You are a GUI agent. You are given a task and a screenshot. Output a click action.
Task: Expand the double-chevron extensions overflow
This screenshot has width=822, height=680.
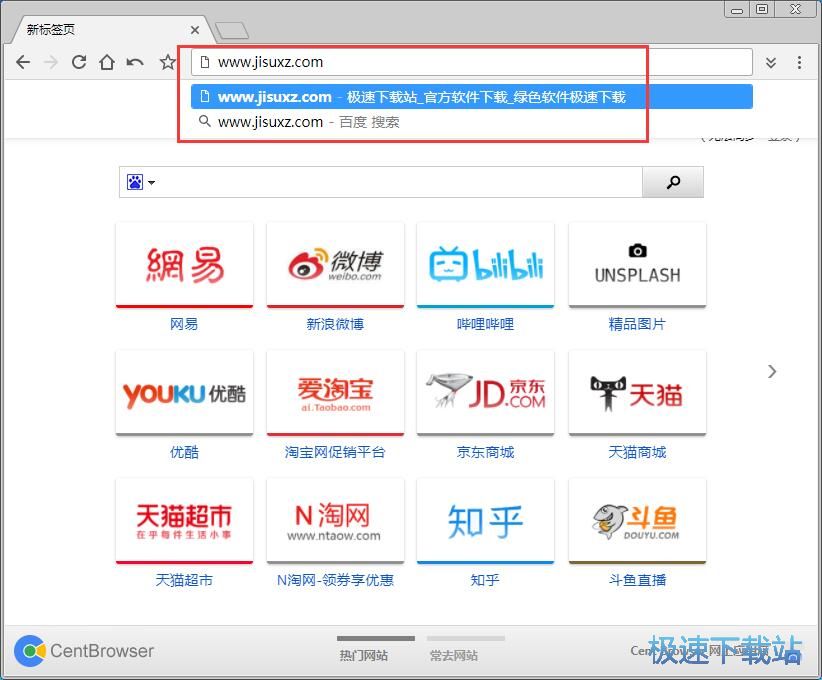click(771, 63)
